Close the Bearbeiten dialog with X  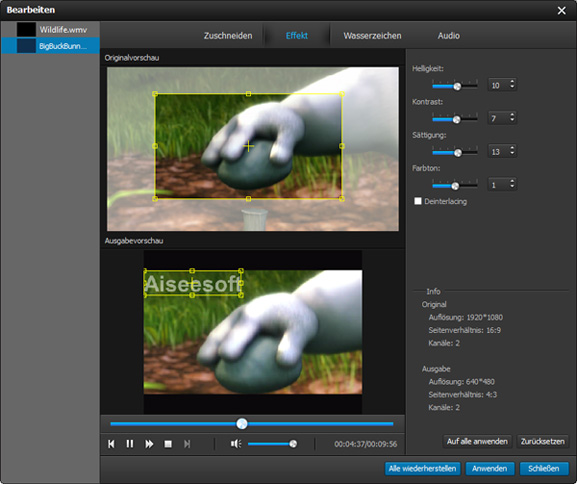(562, 11)
